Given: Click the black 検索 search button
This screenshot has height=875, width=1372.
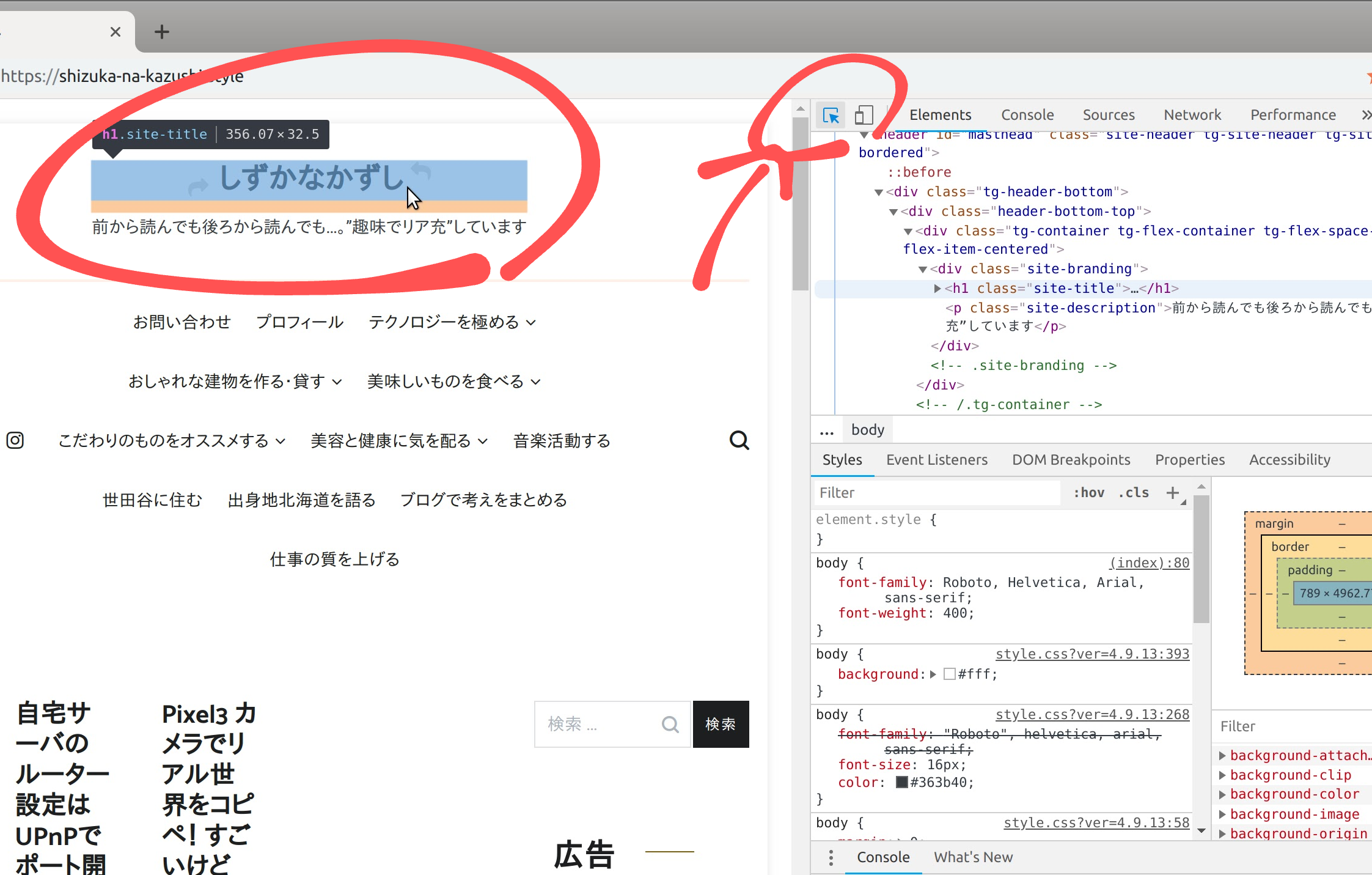Looking at the screenshot, I should (721, 725).
